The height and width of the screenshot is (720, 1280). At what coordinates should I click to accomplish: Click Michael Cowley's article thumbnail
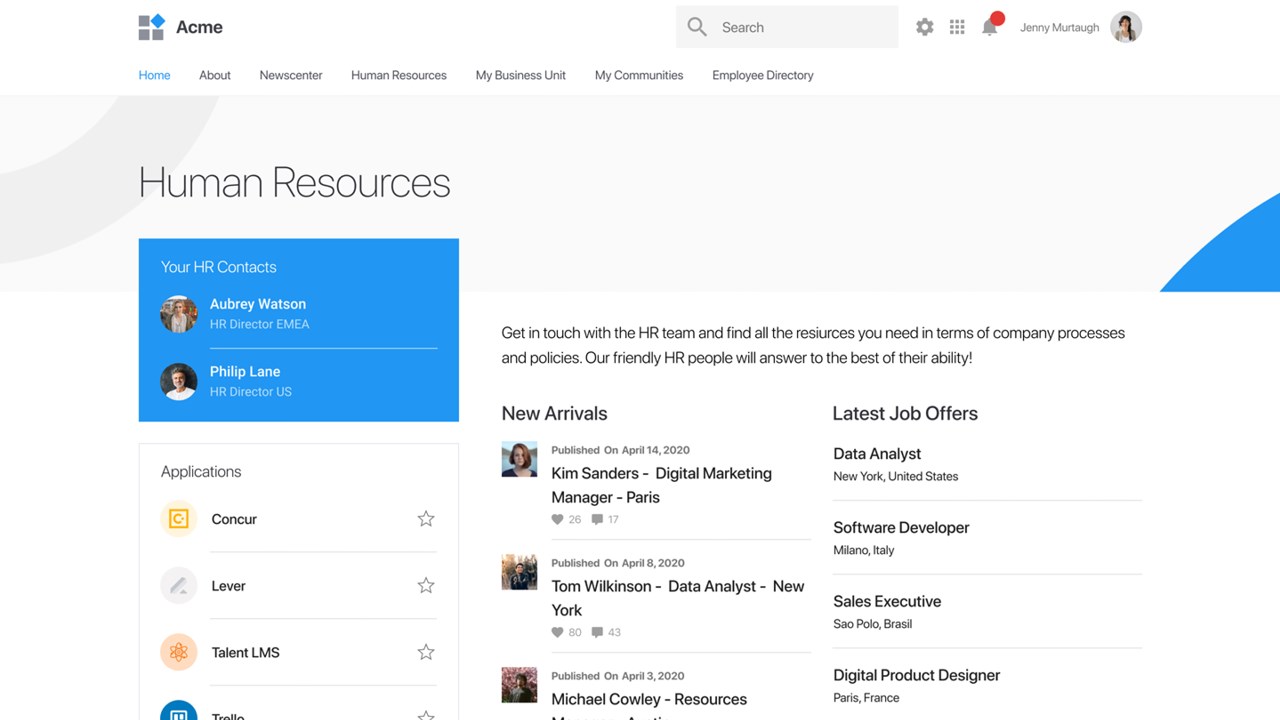coord(519,685)
